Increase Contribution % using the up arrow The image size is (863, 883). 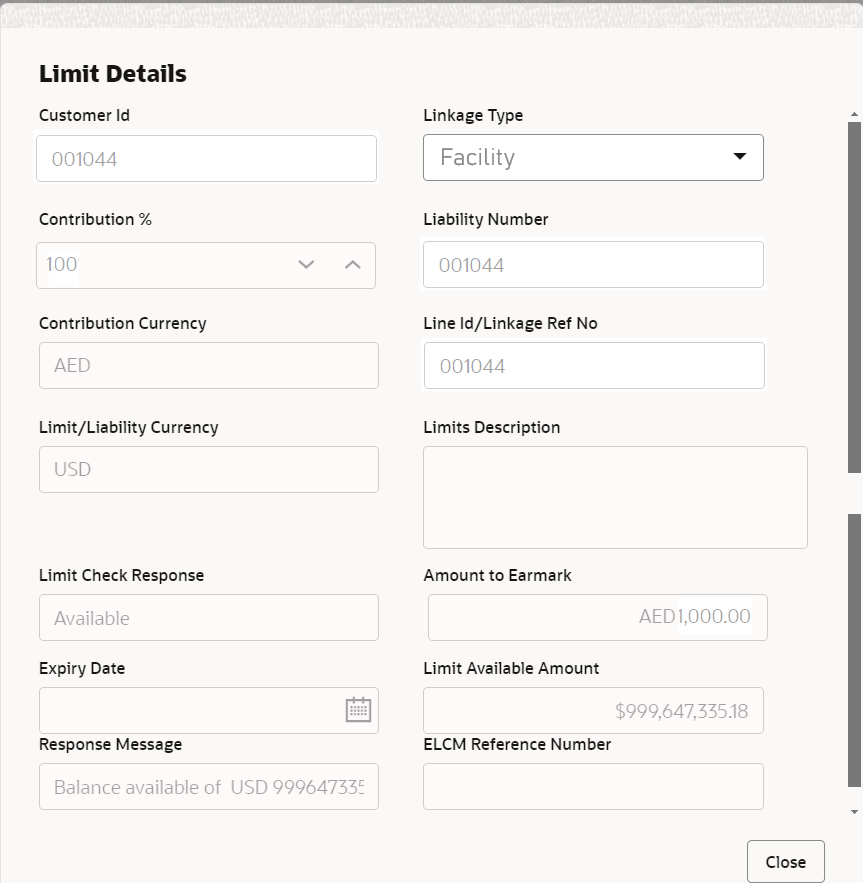pos(352,264)
